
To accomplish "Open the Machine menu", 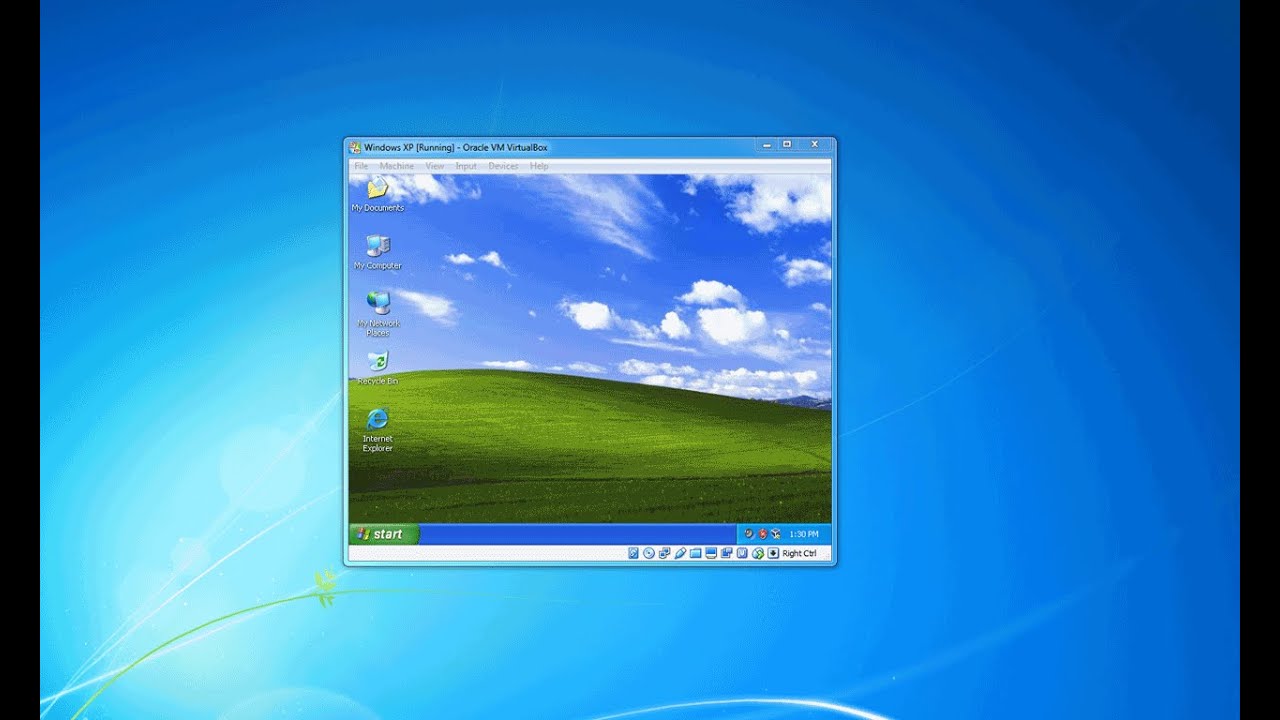I will tap(396, 166).
